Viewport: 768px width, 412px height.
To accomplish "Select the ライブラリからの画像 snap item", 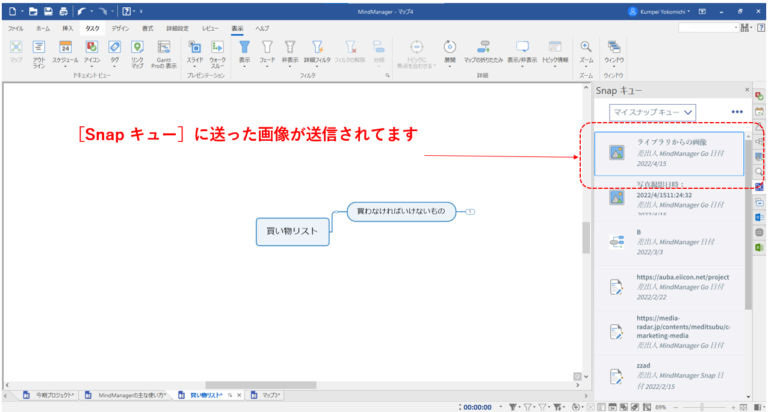I will point(669,153).
